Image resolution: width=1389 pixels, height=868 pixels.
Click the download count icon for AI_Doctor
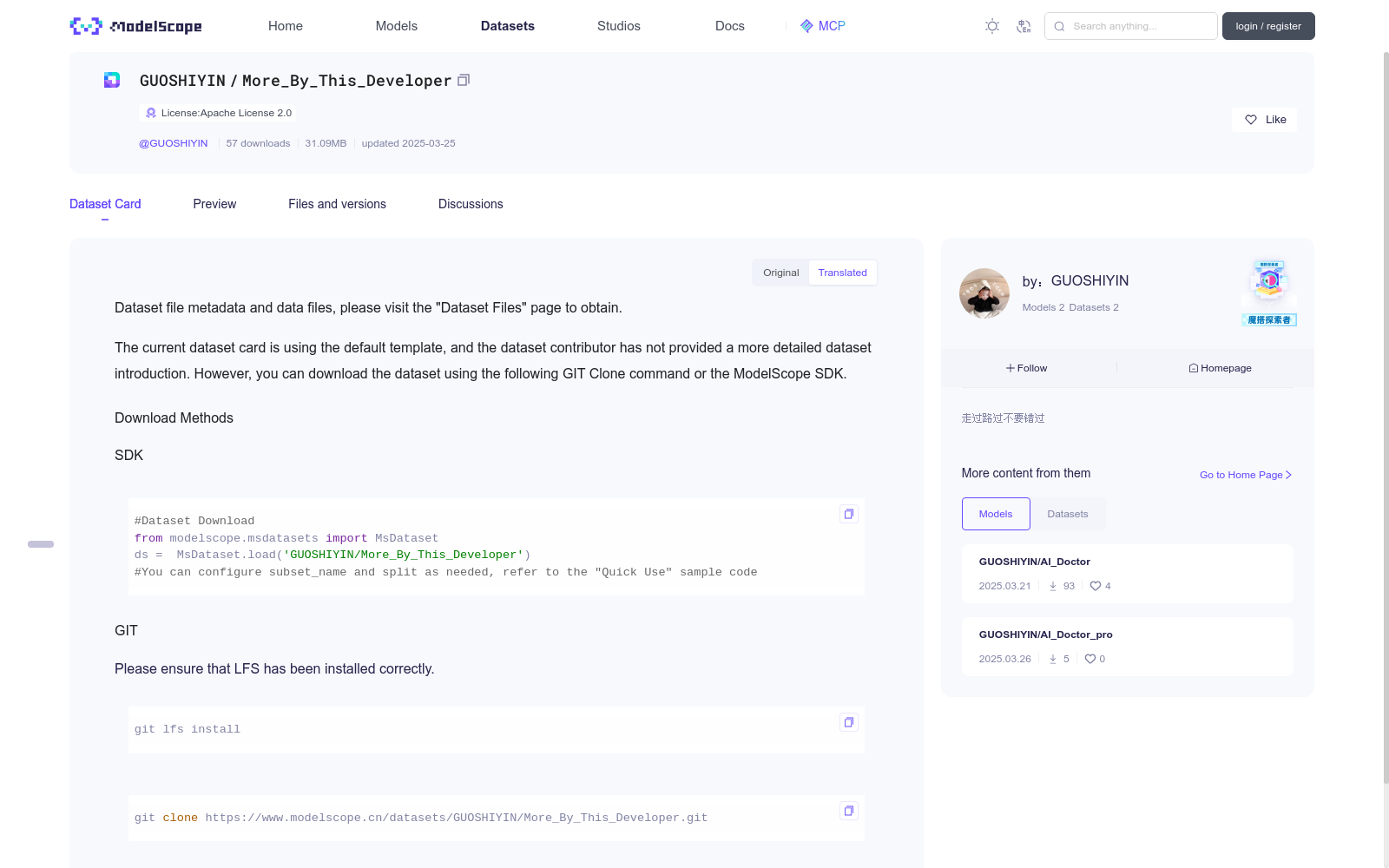pos(1053,586)
